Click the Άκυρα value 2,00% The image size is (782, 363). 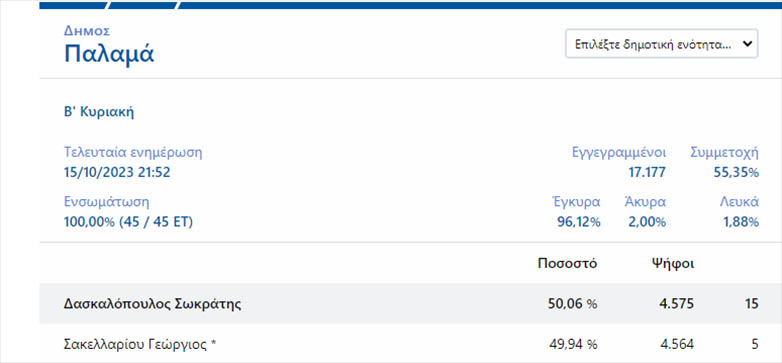647,222
